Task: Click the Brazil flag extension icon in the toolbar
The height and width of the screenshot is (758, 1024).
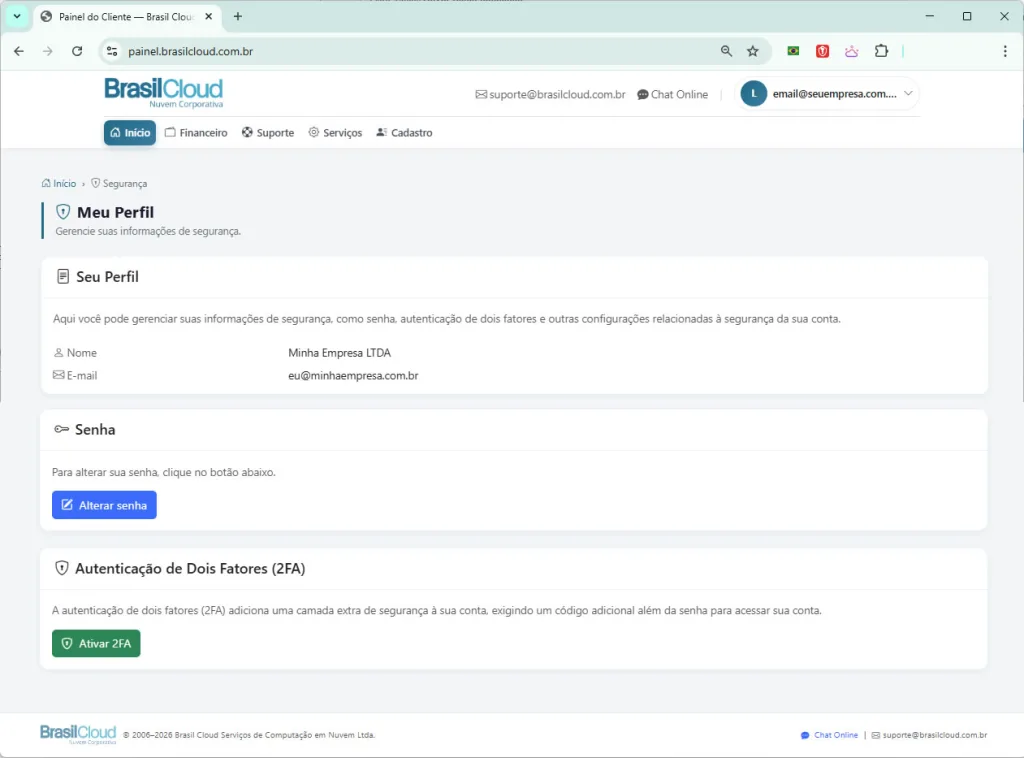Action: [x=793, y=51]
